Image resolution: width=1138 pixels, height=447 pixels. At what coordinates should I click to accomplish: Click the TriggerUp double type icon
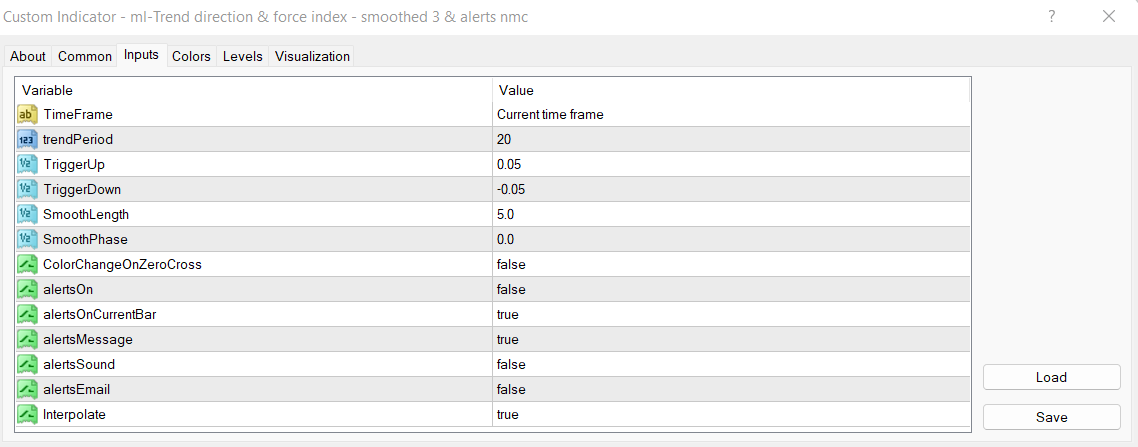pyautogui.click(x=27, y=165)
